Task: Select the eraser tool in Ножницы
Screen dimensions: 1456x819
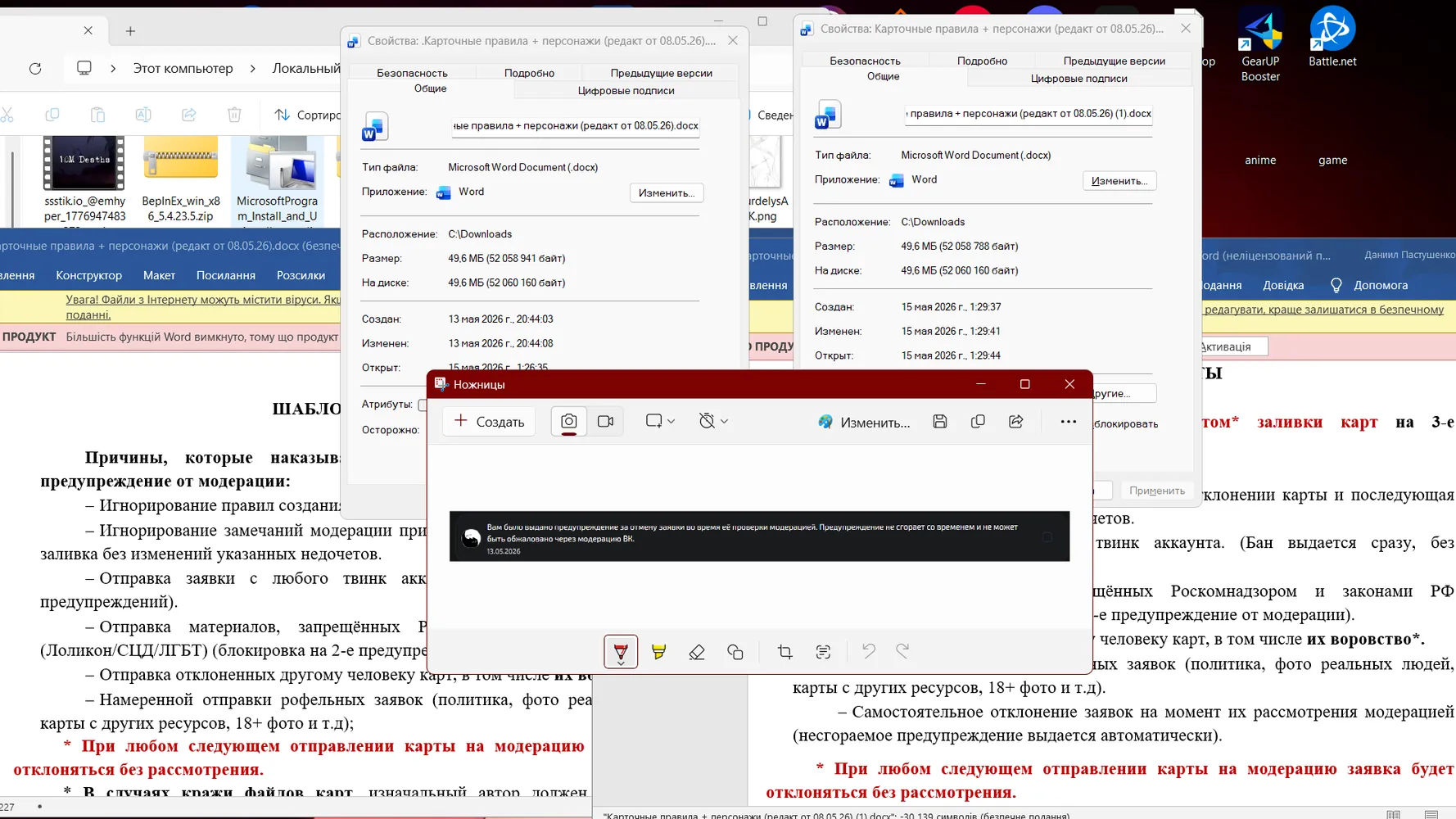Action: pyautogui.click(x=697, y=652)
